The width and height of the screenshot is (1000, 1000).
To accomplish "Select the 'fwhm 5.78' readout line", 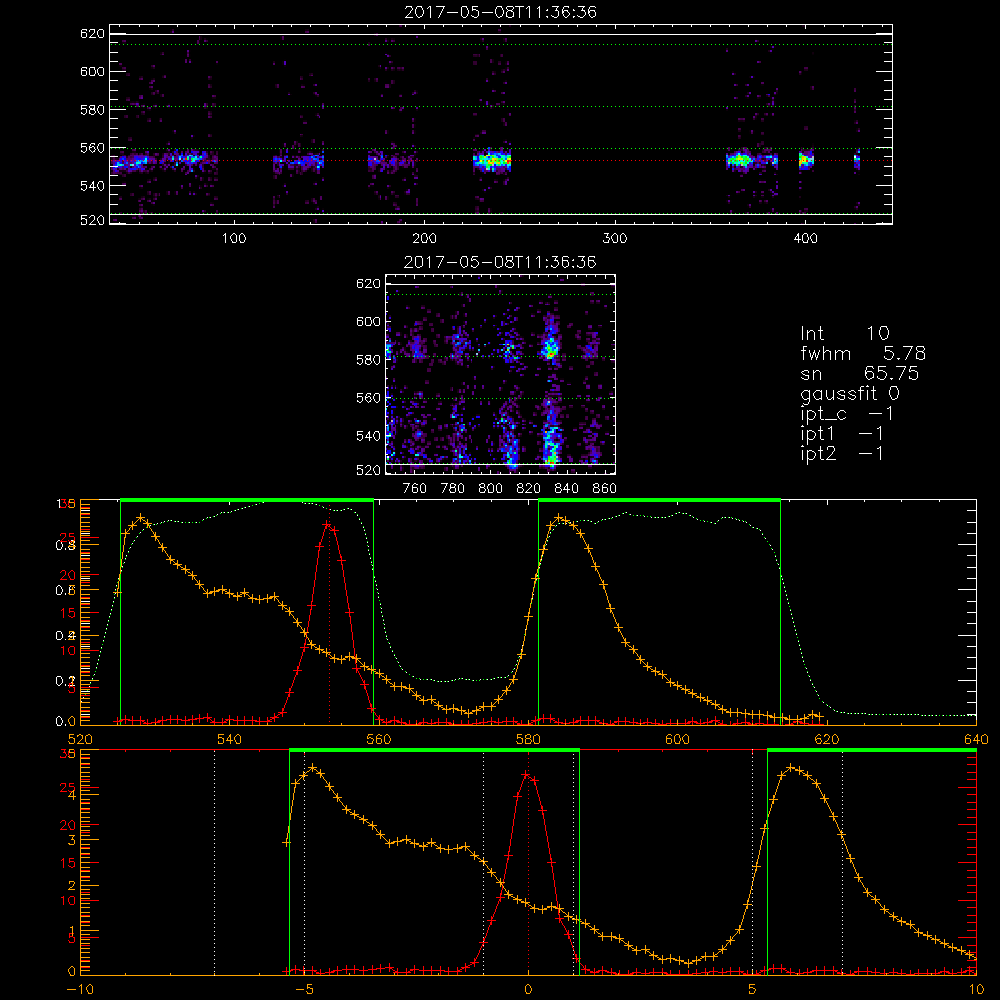I will pos(863,353).
